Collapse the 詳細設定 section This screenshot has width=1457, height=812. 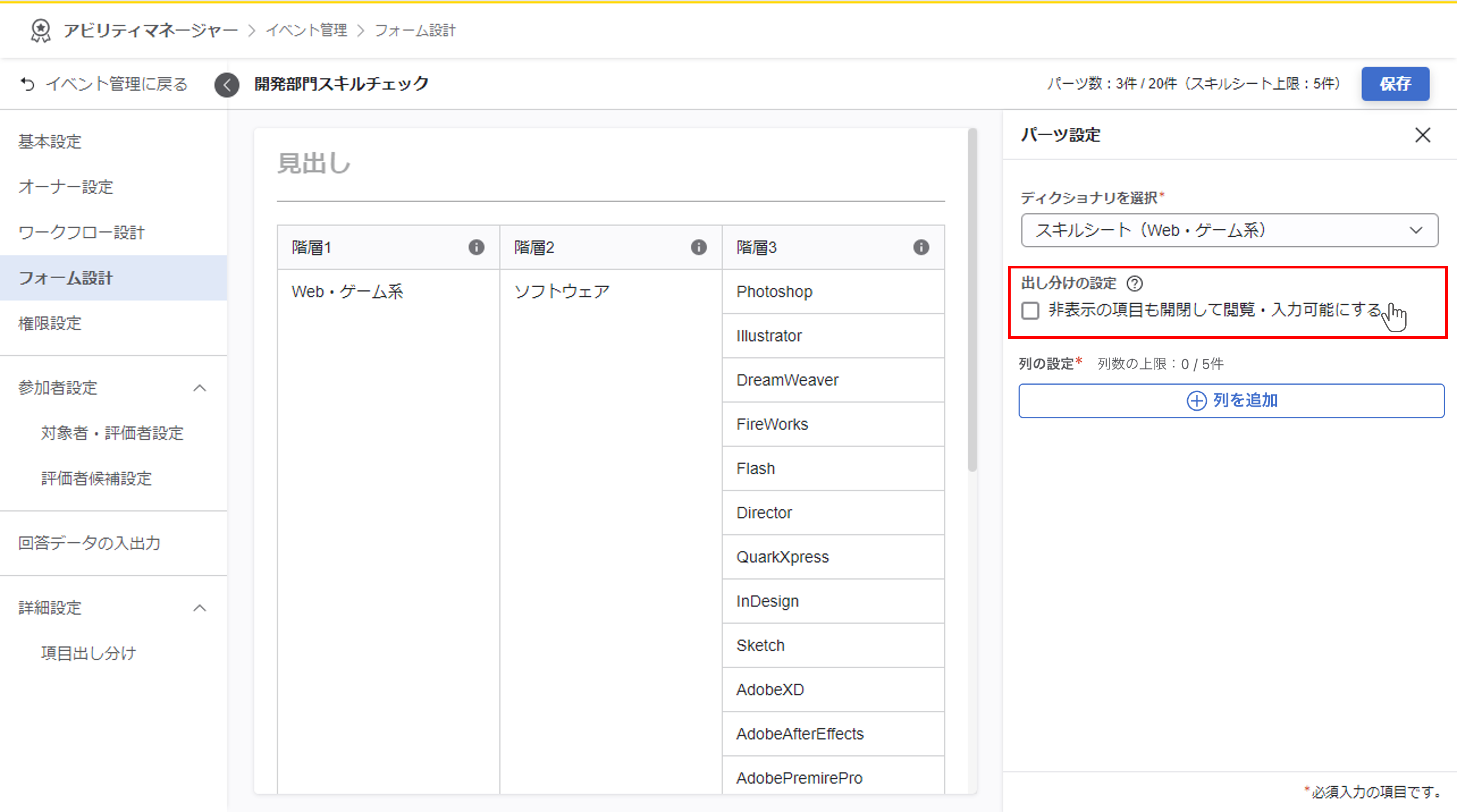pos(200,608)
